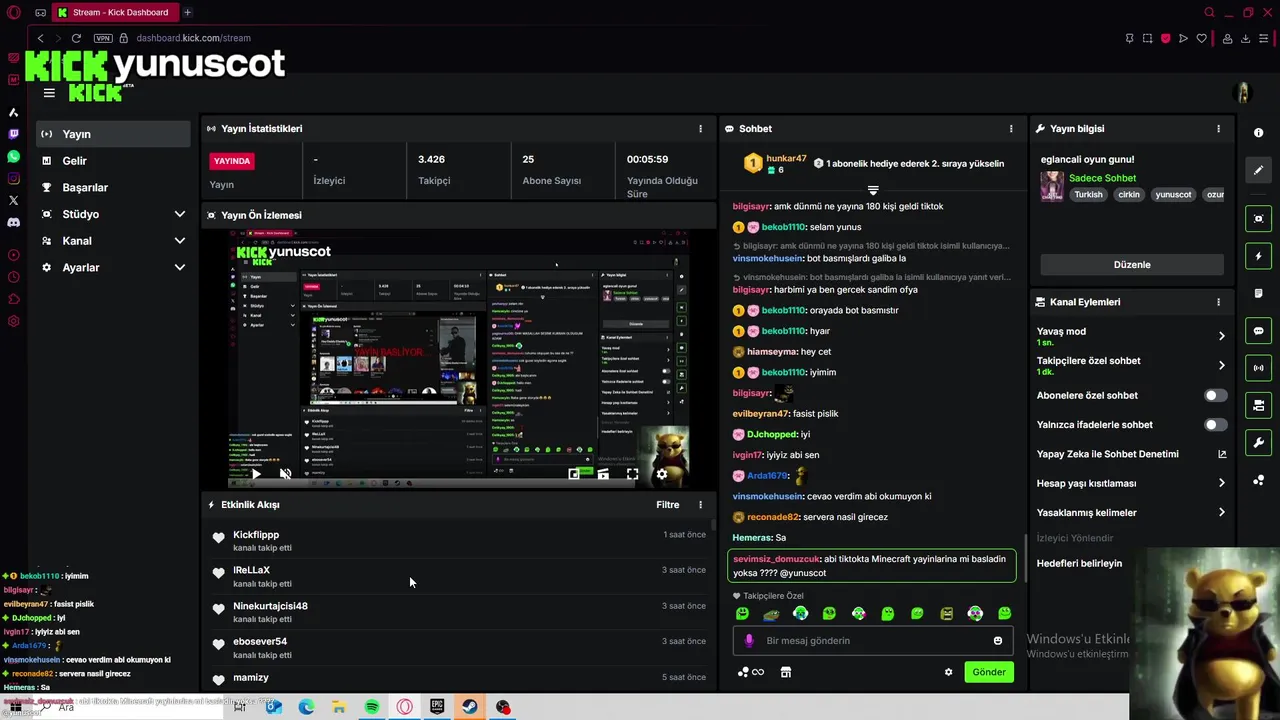Open wrench icon in right toolbar

(x=1258, y=443)
